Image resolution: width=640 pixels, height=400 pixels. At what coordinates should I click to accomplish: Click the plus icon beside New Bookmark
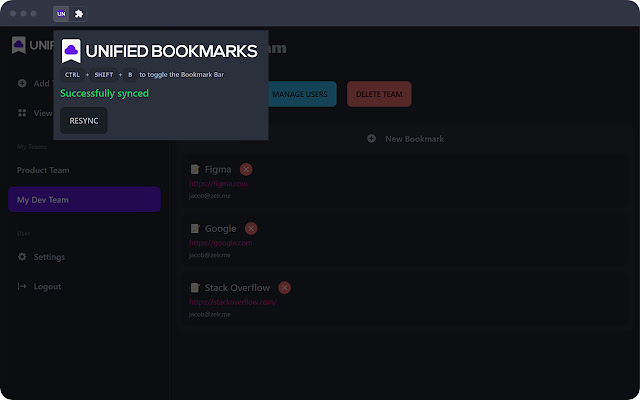372,138
